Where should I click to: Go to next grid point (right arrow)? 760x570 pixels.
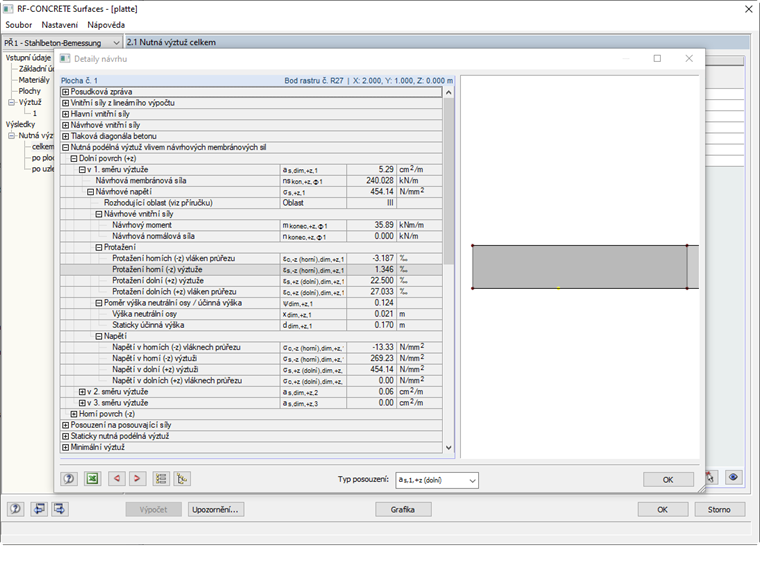pyautogui.click(x=137, y=479)
